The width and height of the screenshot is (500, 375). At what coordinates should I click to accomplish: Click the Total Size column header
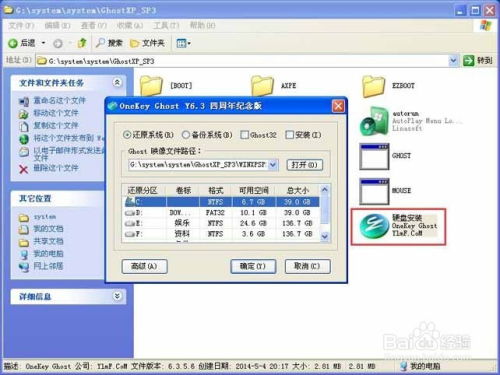298,191
